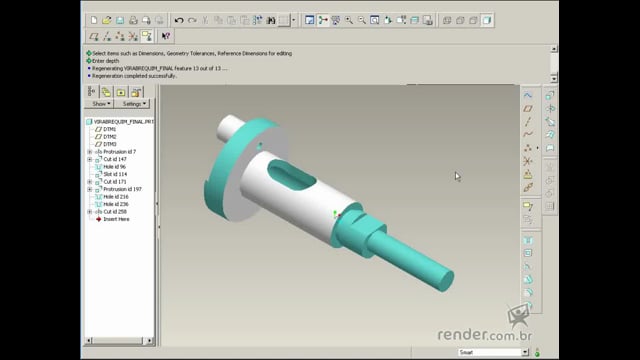Click model tree horizontal scrollbar left arrow
This screenshot has height=360, width=640.
pos(89,340)
